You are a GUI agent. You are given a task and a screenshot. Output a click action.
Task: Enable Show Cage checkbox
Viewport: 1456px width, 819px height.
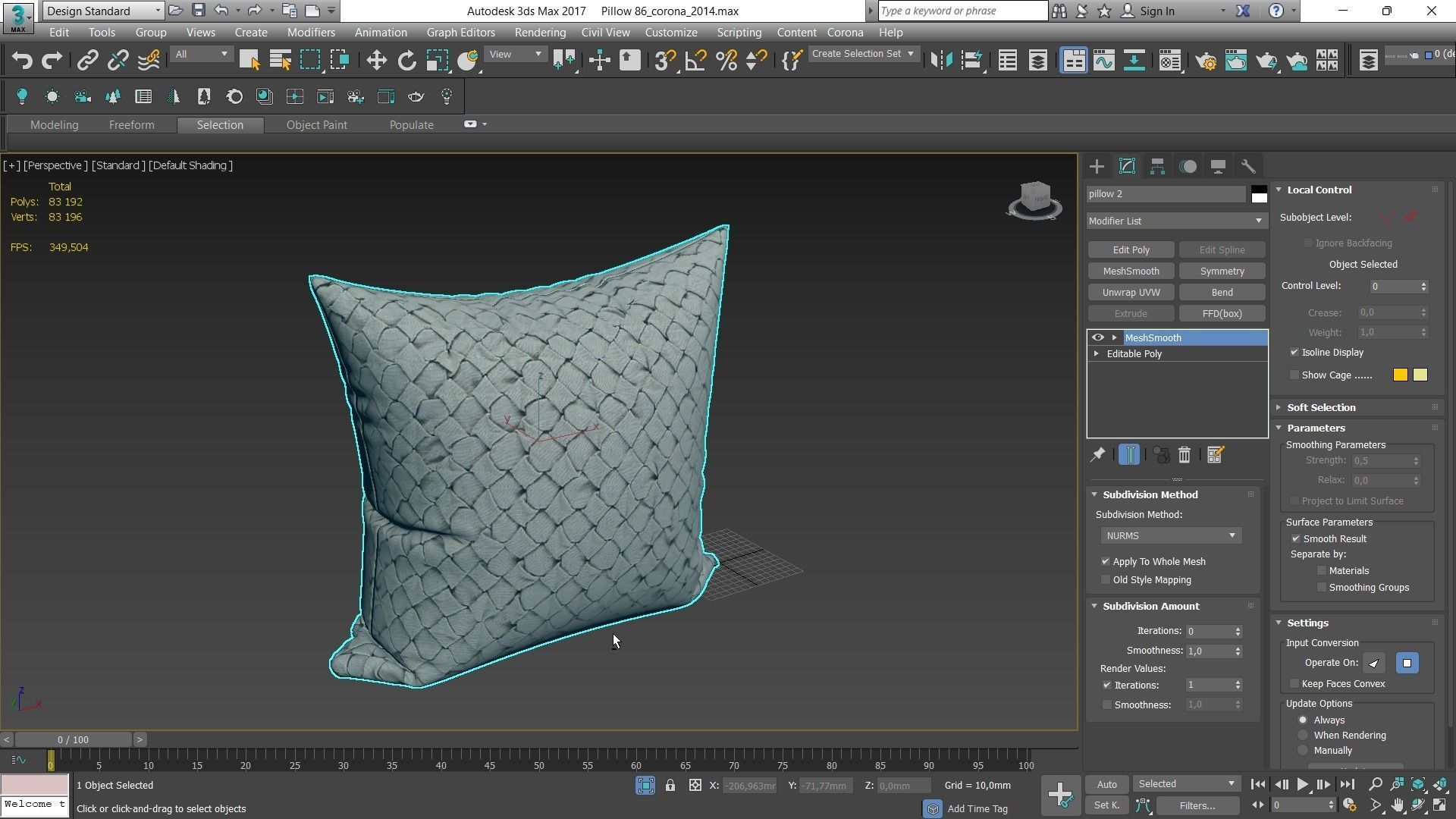click(x=1294, y=375)
